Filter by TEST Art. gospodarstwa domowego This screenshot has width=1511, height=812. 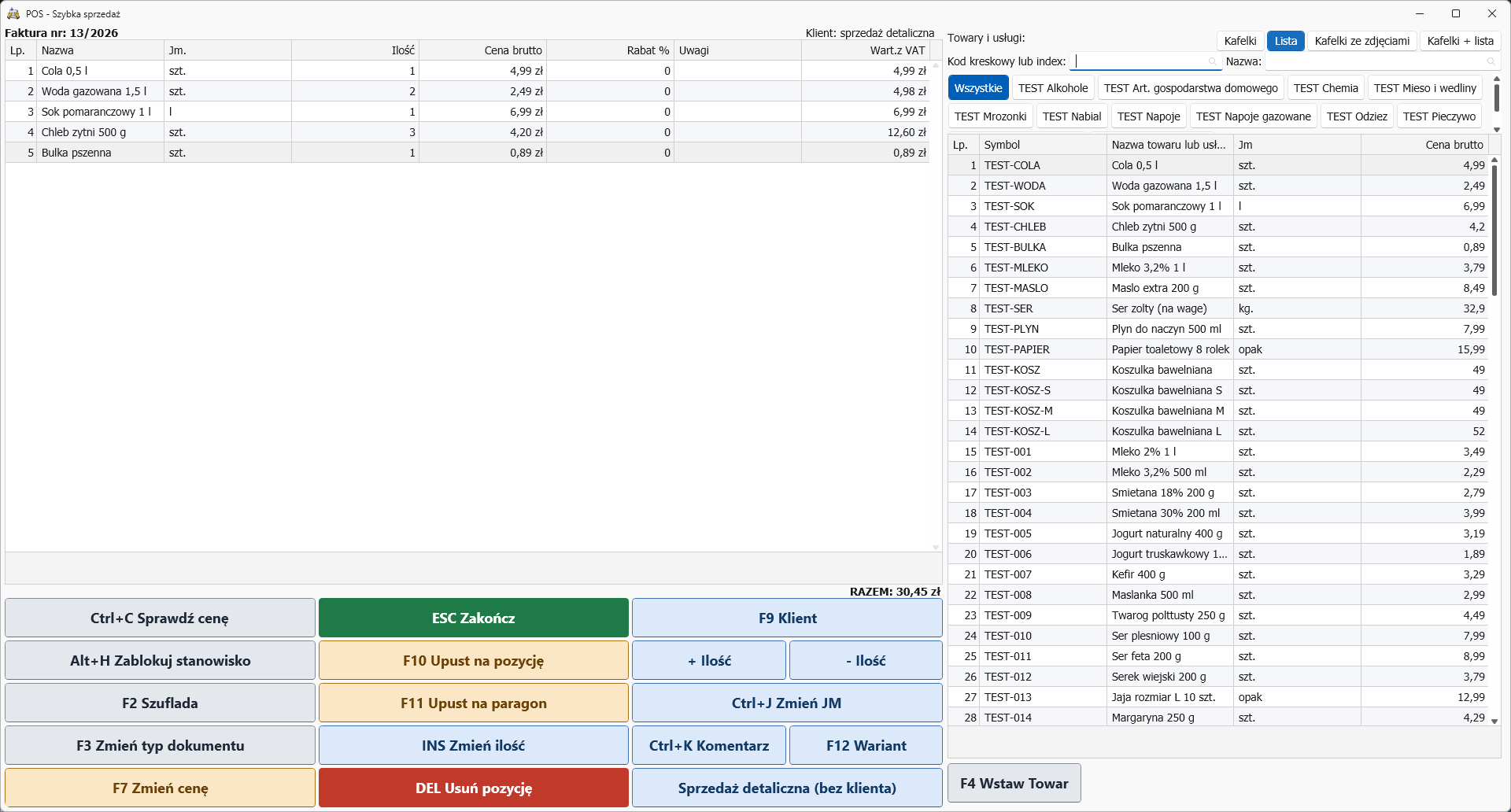pyautogui.click(x=1191, y=88)
